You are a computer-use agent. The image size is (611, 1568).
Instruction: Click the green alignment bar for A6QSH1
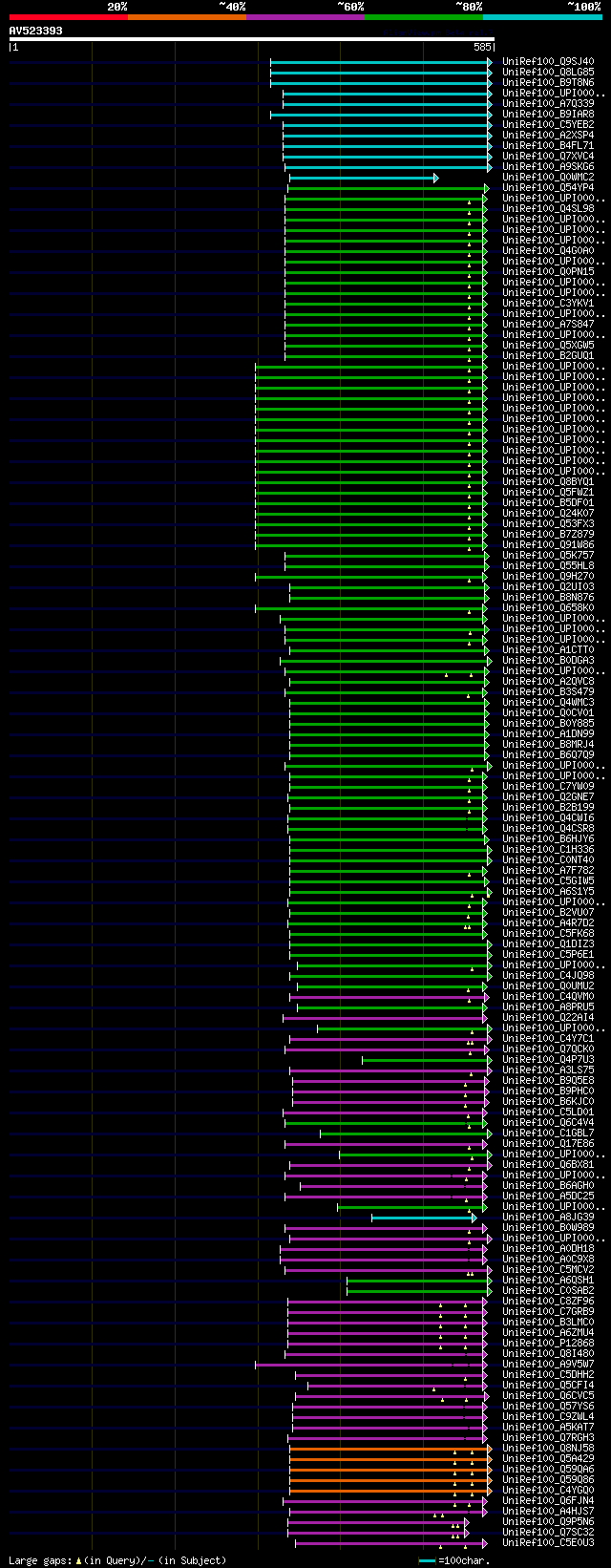point(417,1281)
